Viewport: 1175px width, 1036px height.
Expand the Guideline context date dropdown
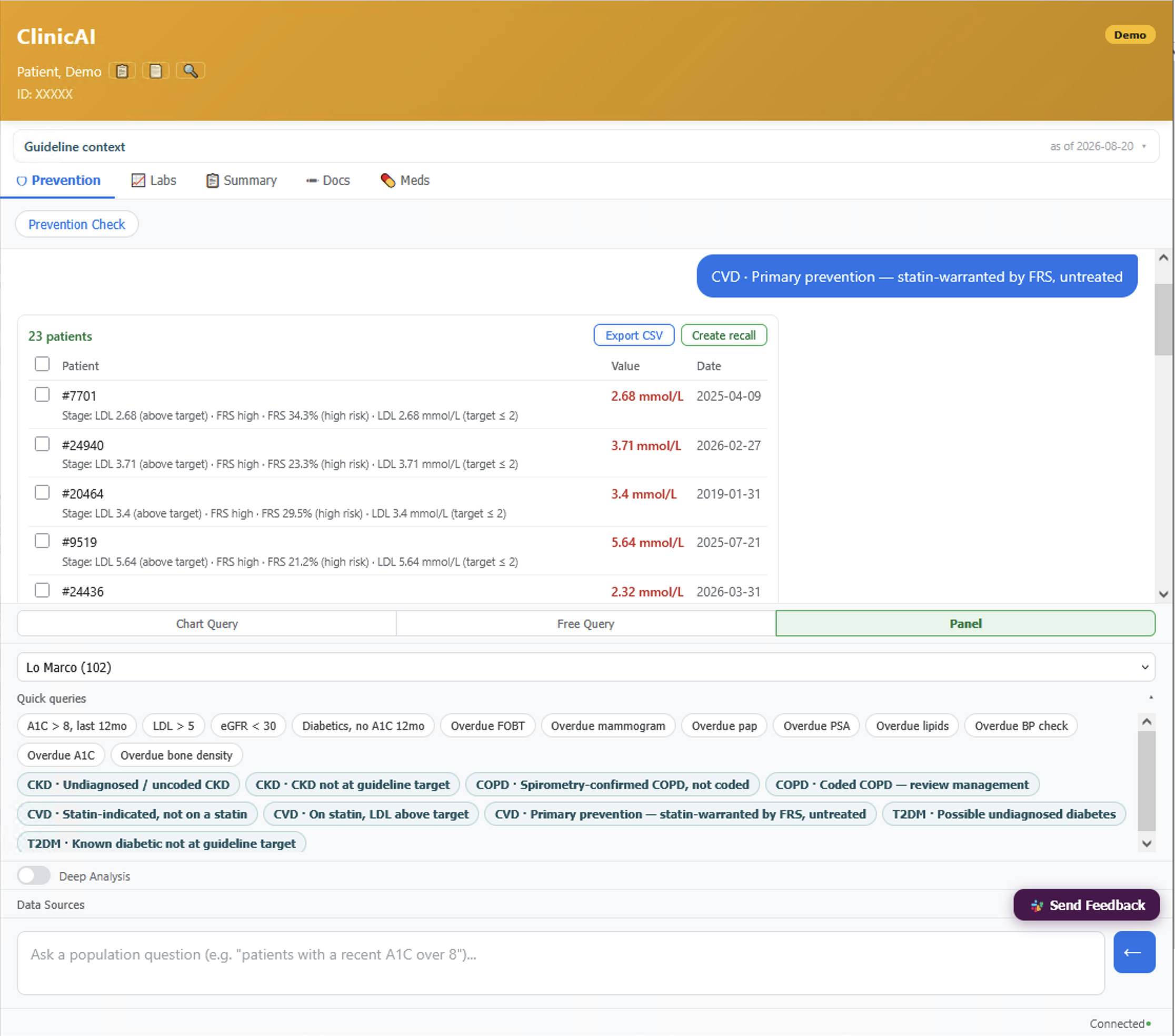1144,146
